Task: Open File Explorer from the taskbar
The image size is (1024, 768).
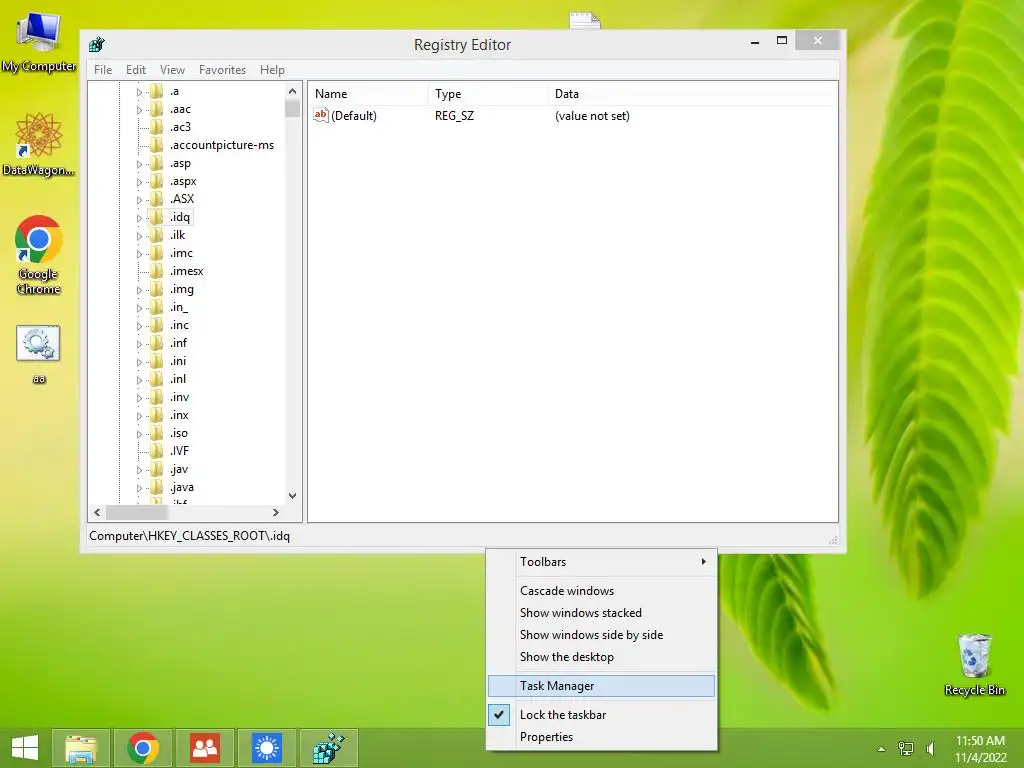Action: [81, 748]
